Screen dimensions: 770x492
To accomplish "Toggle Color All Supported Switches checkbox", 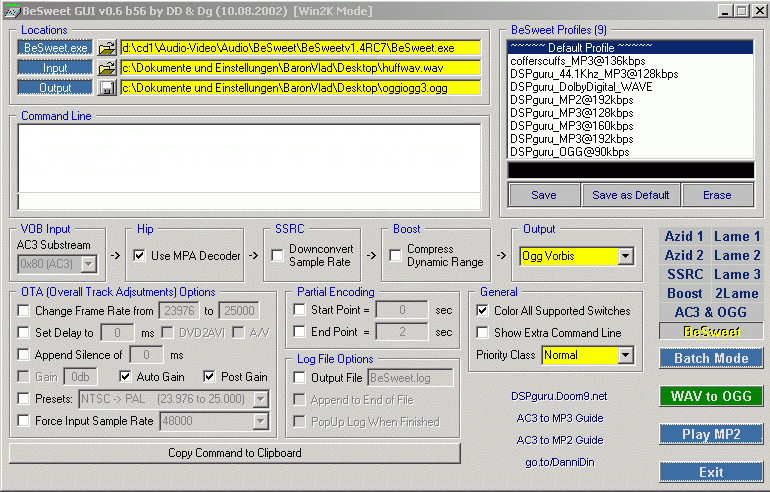I will (x=482, y=310).
